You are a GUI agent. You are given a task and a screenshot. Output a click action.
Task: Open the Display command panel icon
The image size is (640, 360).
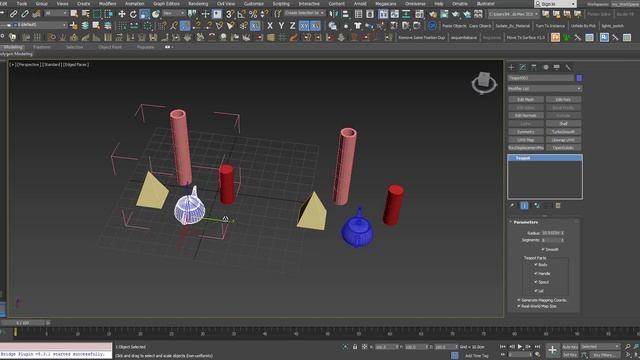point(557,67)
